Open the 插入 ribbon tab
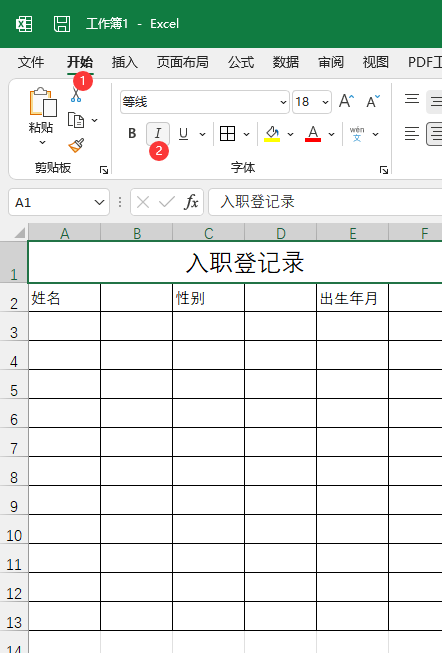The height and width of the screenshot is (653, 442). coord(125,62)
